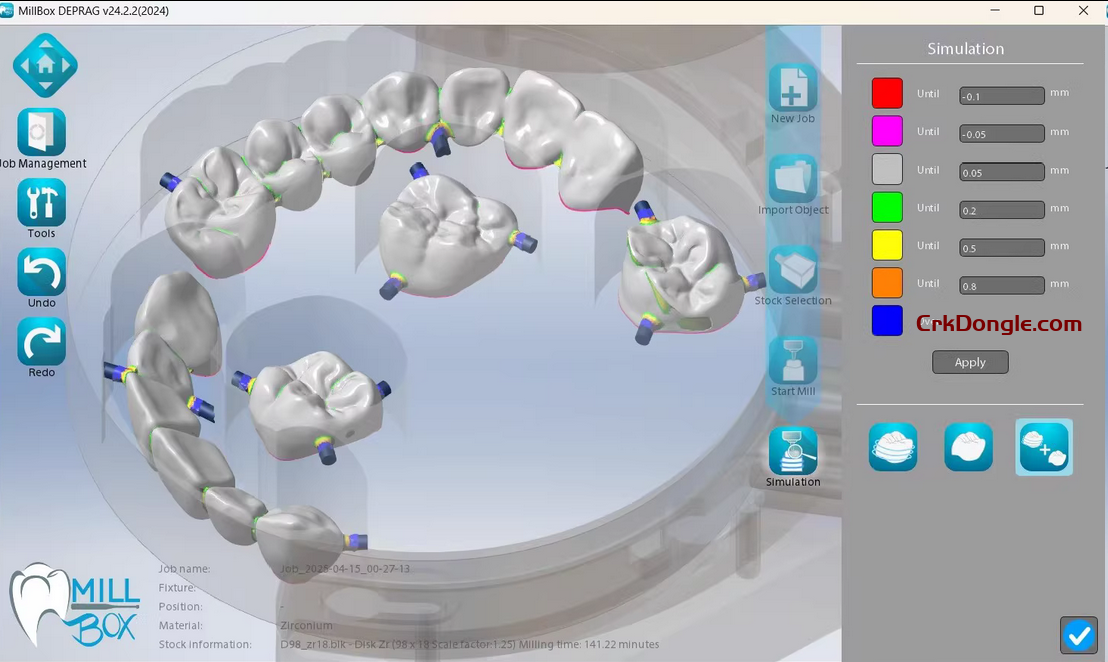Select the Tools icon
Image resolution: width=1108 pixels, height=662 pixels.
click(42, 203)
